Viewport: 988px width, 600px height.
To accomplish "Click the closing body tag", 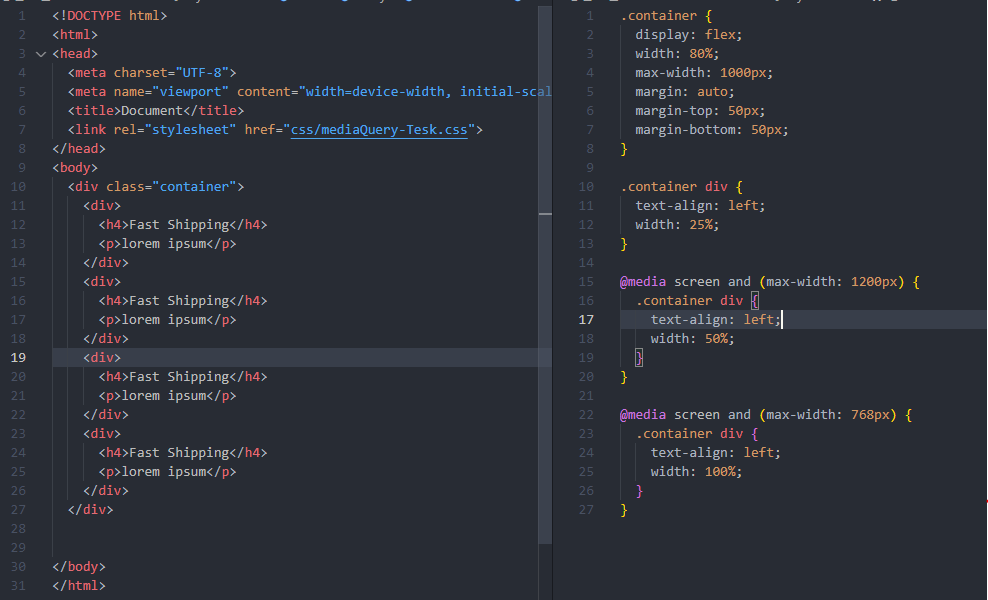I will [79, 567].
